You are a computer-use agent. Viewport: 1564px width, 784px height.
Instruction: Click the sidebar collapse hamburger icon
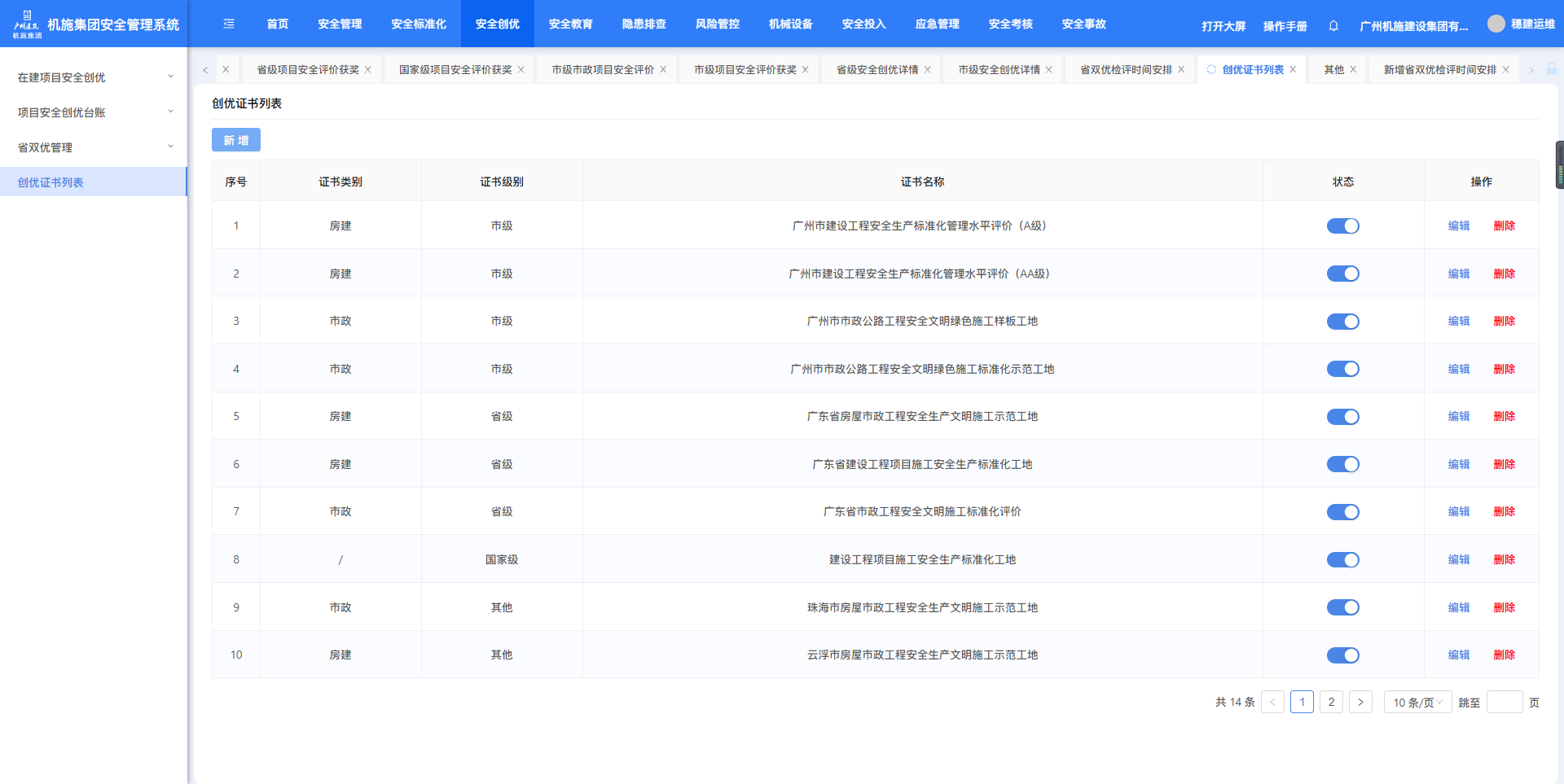[x=229, y=24]
